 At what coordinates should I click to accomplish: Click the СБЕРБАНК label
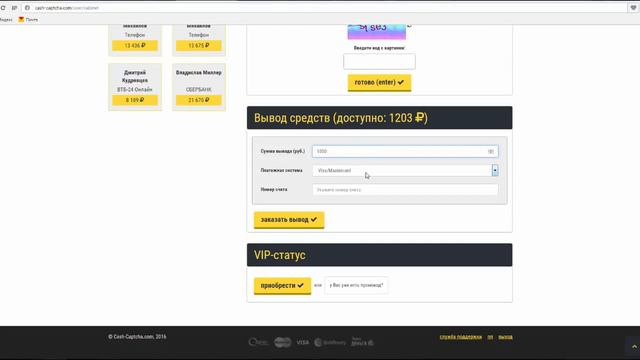199,89
